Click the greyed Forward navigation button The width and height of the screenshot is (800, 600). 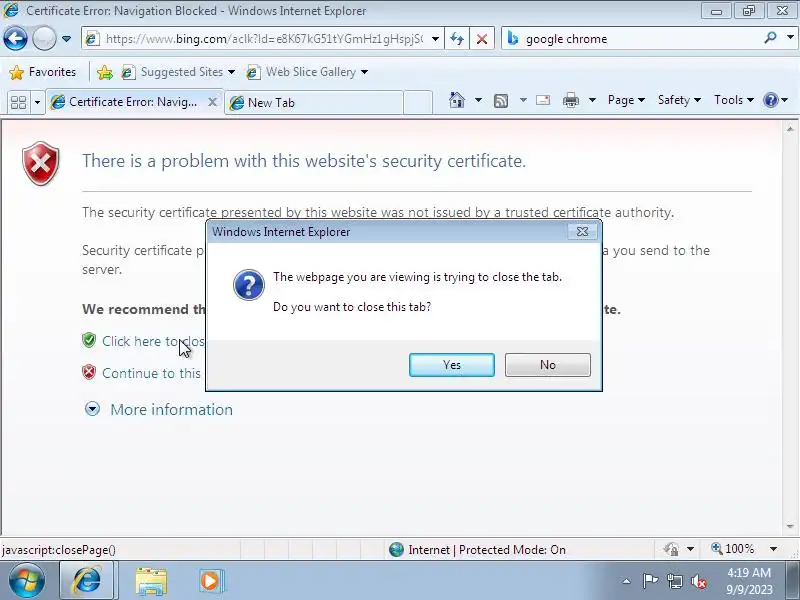(44, 39)
